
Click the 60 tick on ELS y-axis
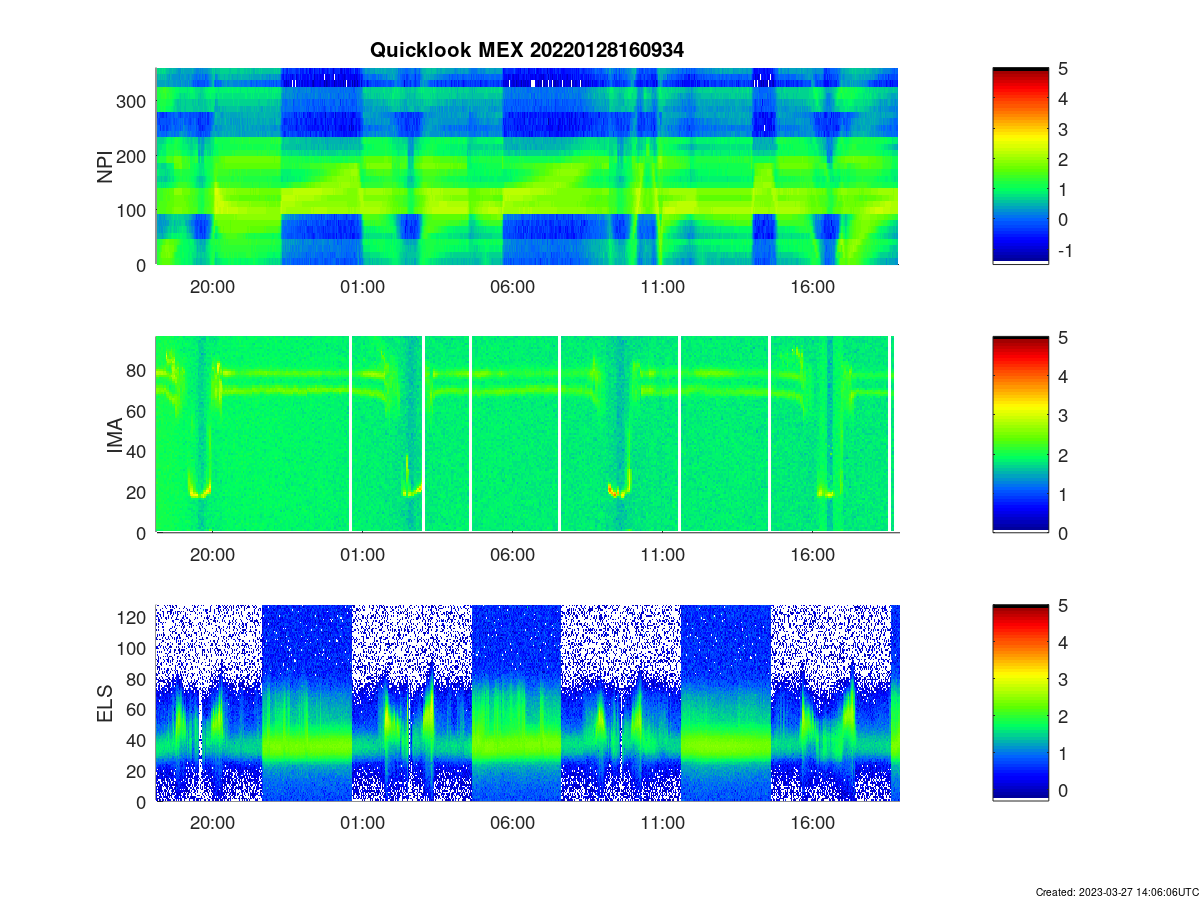(138, 710)
